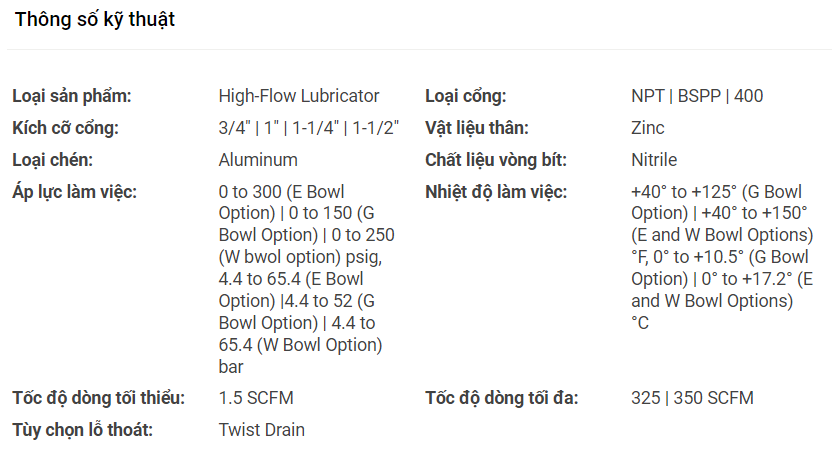
Task: Click the 'Nhiệt độ làm việc:' label
Action: click(496, 192)
